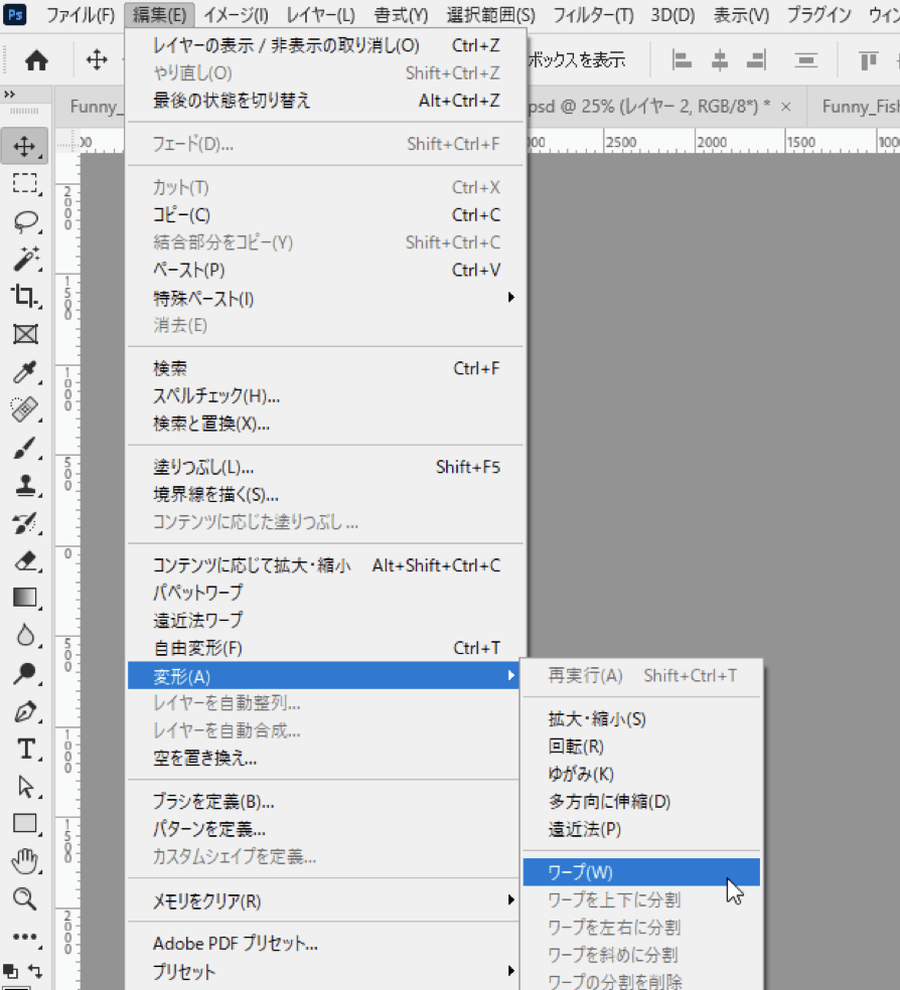The image size is (900, 990).
Task: Swap foreground and background colors
Action: pyautogui.click(x=37, y=970)
